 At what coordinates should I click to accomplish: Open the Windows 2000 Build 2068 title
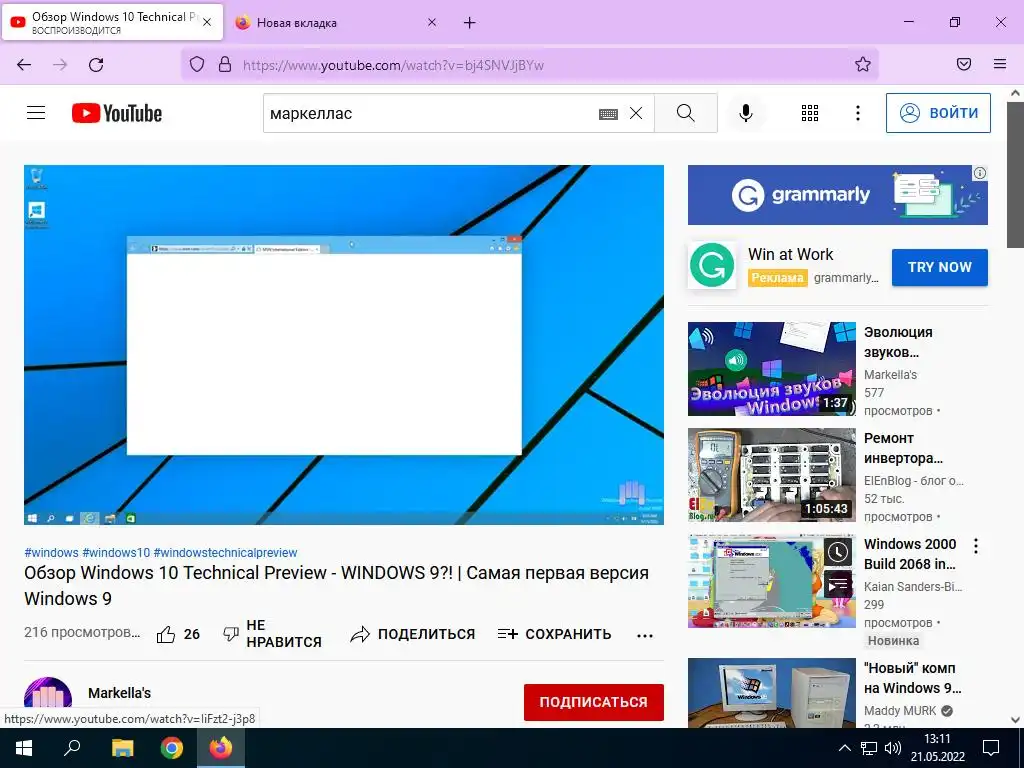pos(910,554)
